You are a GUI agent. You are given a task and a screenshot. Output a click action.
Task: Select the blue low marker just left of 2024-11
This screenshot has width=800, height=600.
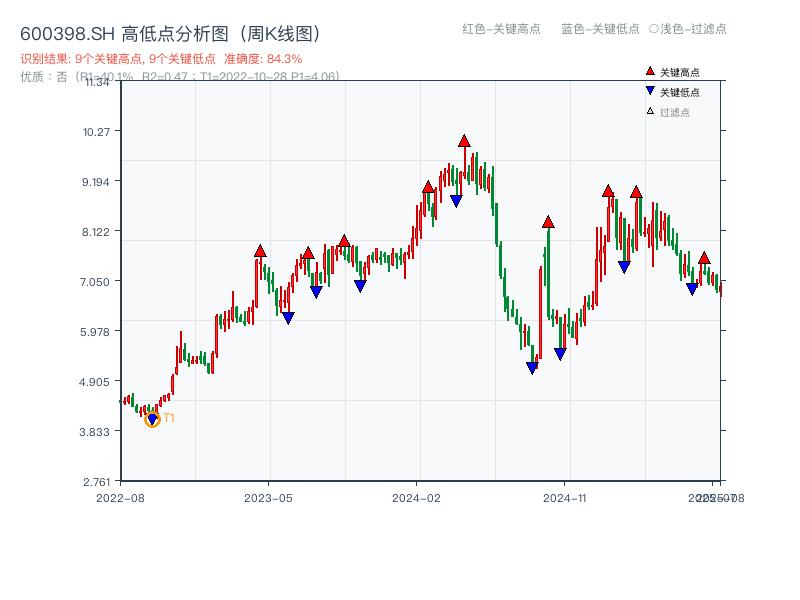560,354
